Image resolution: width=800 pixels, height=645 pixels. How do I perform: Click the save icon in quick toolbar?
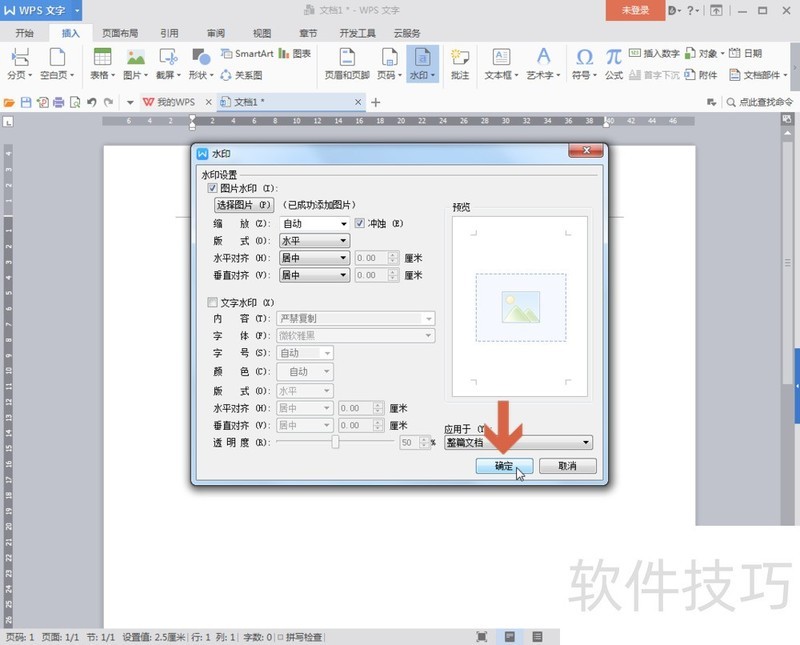click(x=26, y=103)
